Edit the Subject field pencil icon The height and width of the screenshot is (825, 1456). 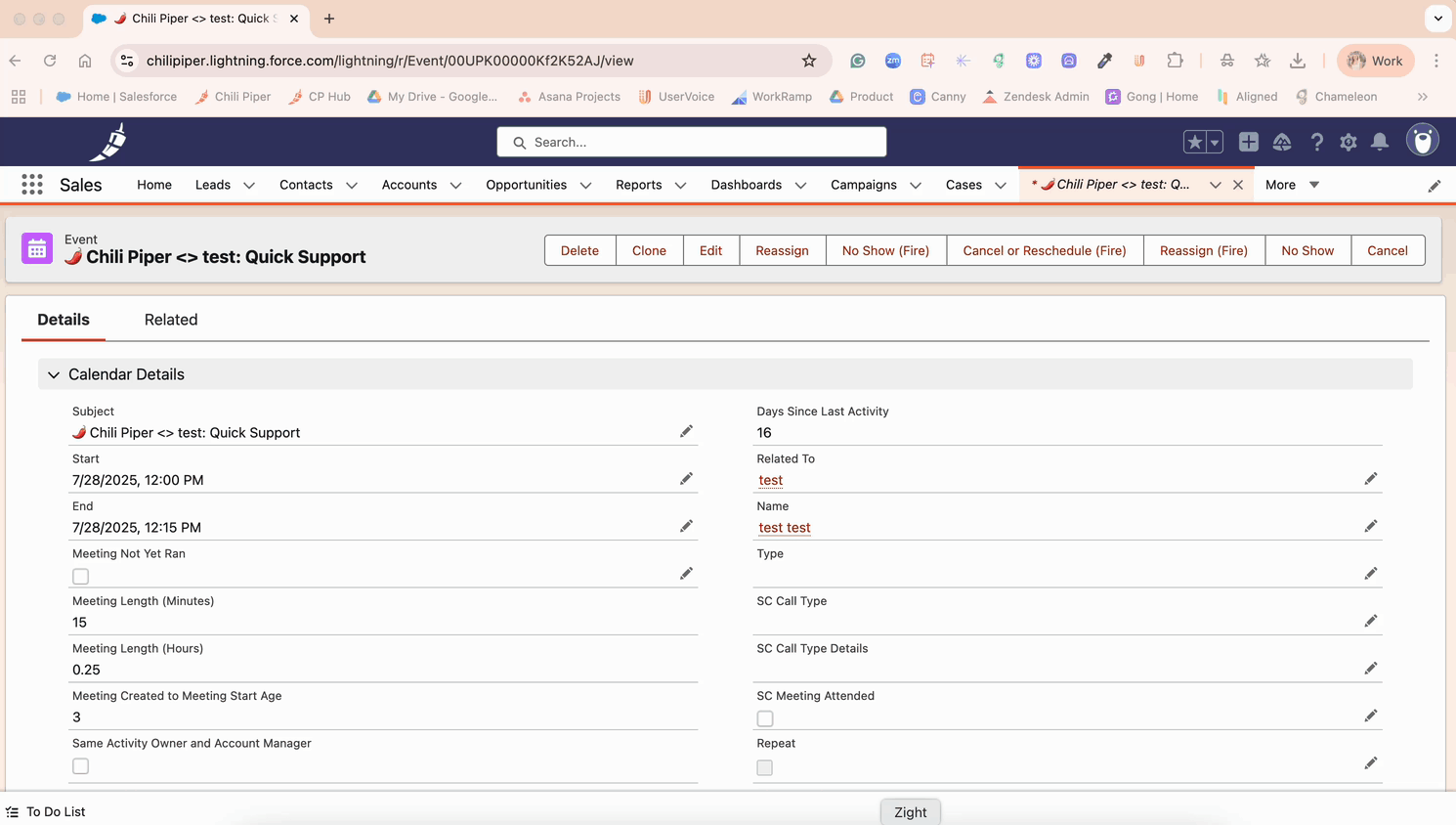click(686, 431)
